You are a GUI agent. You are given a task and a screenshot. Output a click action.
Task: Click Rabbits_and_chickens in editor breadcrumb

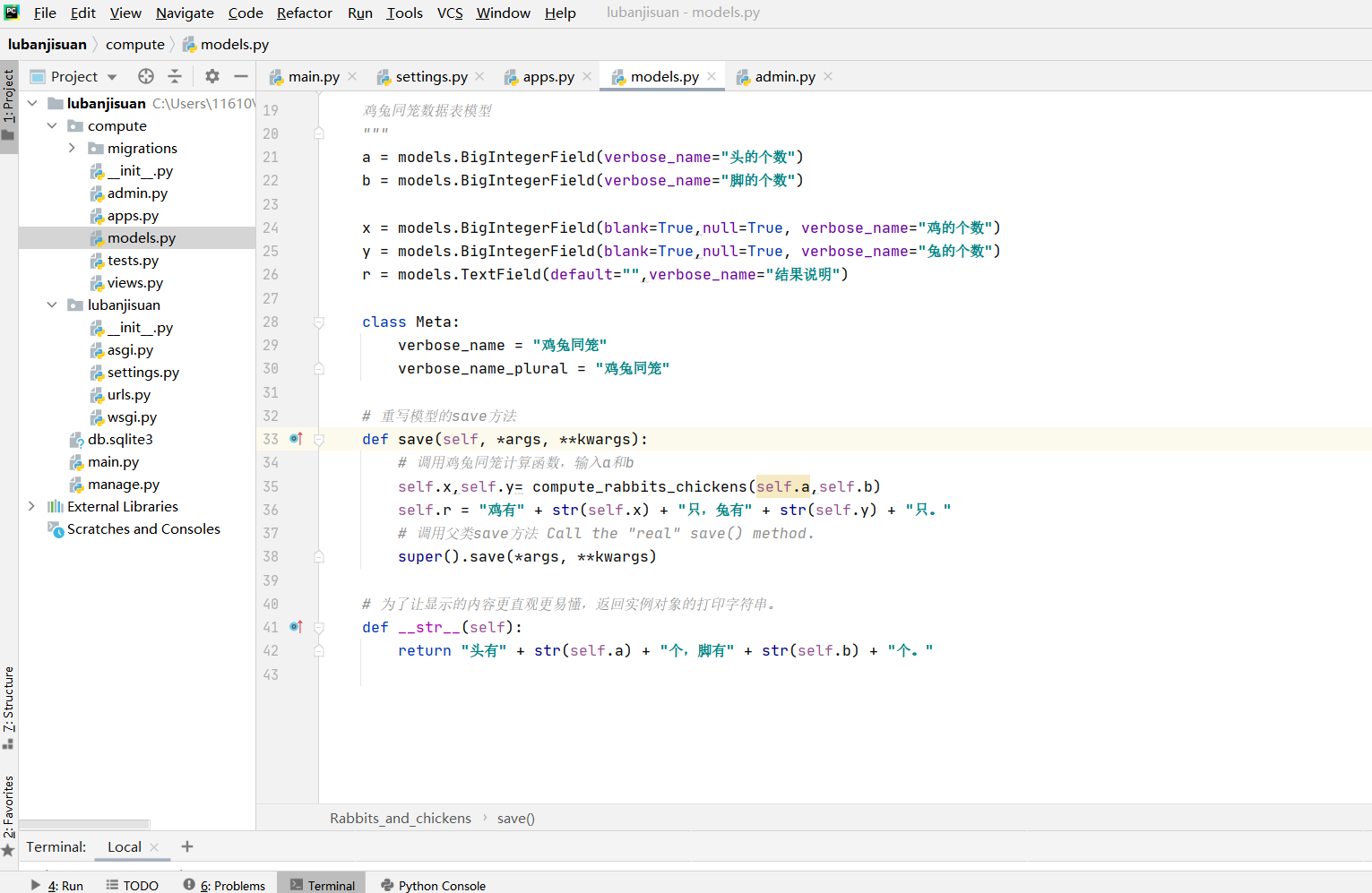401,818
